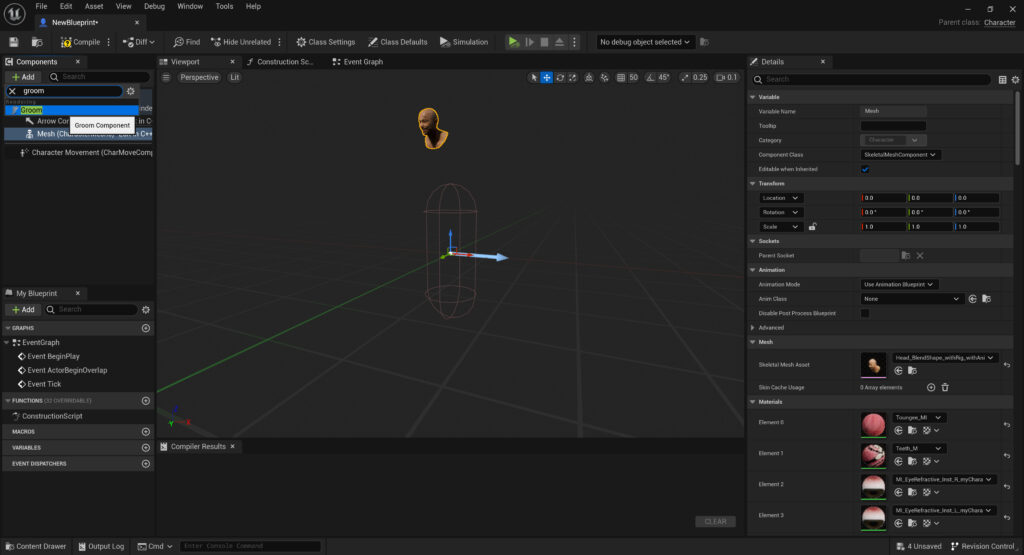Click the Tongue material thumbnail for Element 0
The image size is (1024, 555).
coord(873,424)
